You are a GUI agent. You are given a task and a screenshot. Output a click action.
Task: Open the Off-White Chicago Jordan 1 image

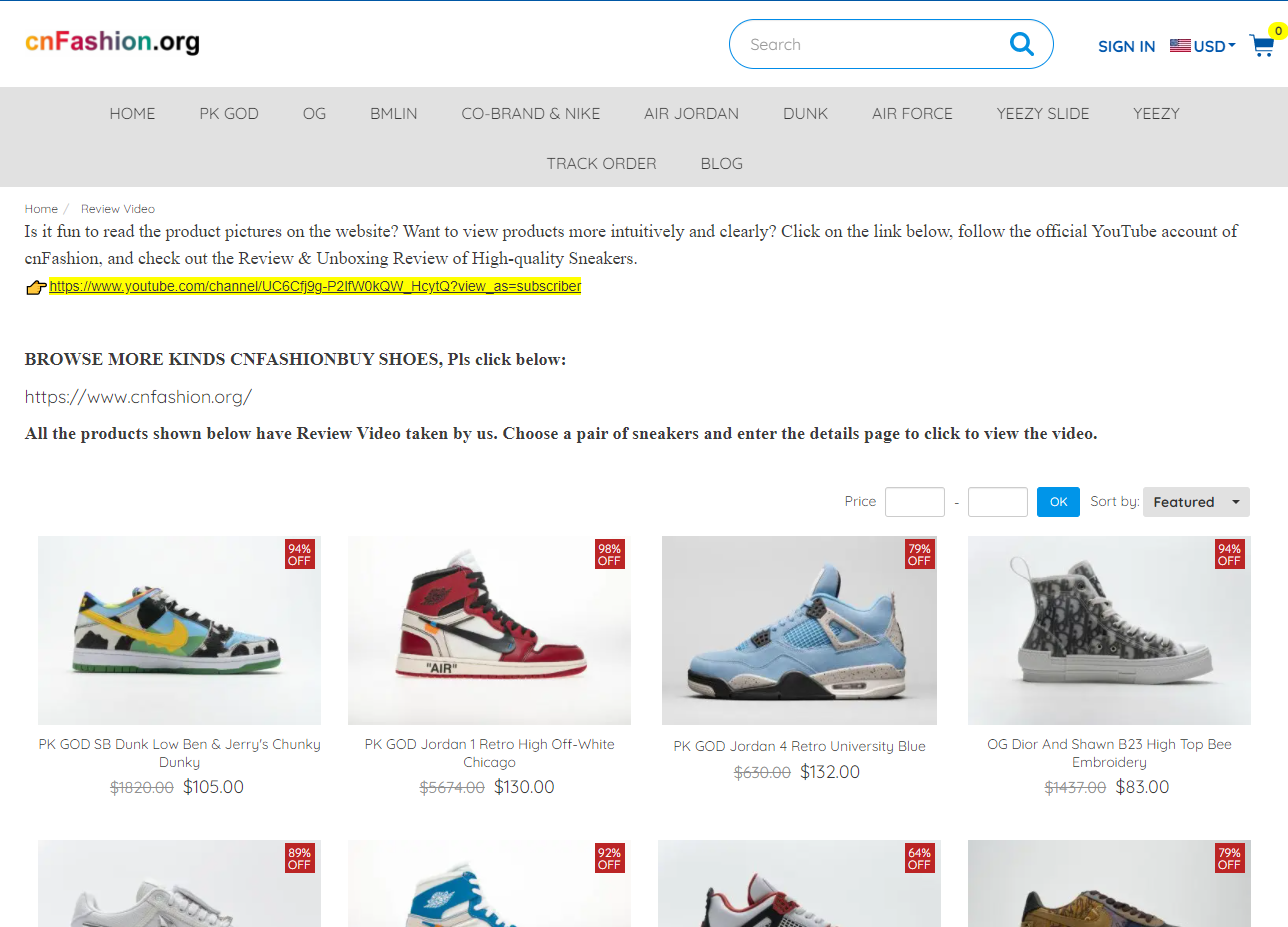coord(489,630)
